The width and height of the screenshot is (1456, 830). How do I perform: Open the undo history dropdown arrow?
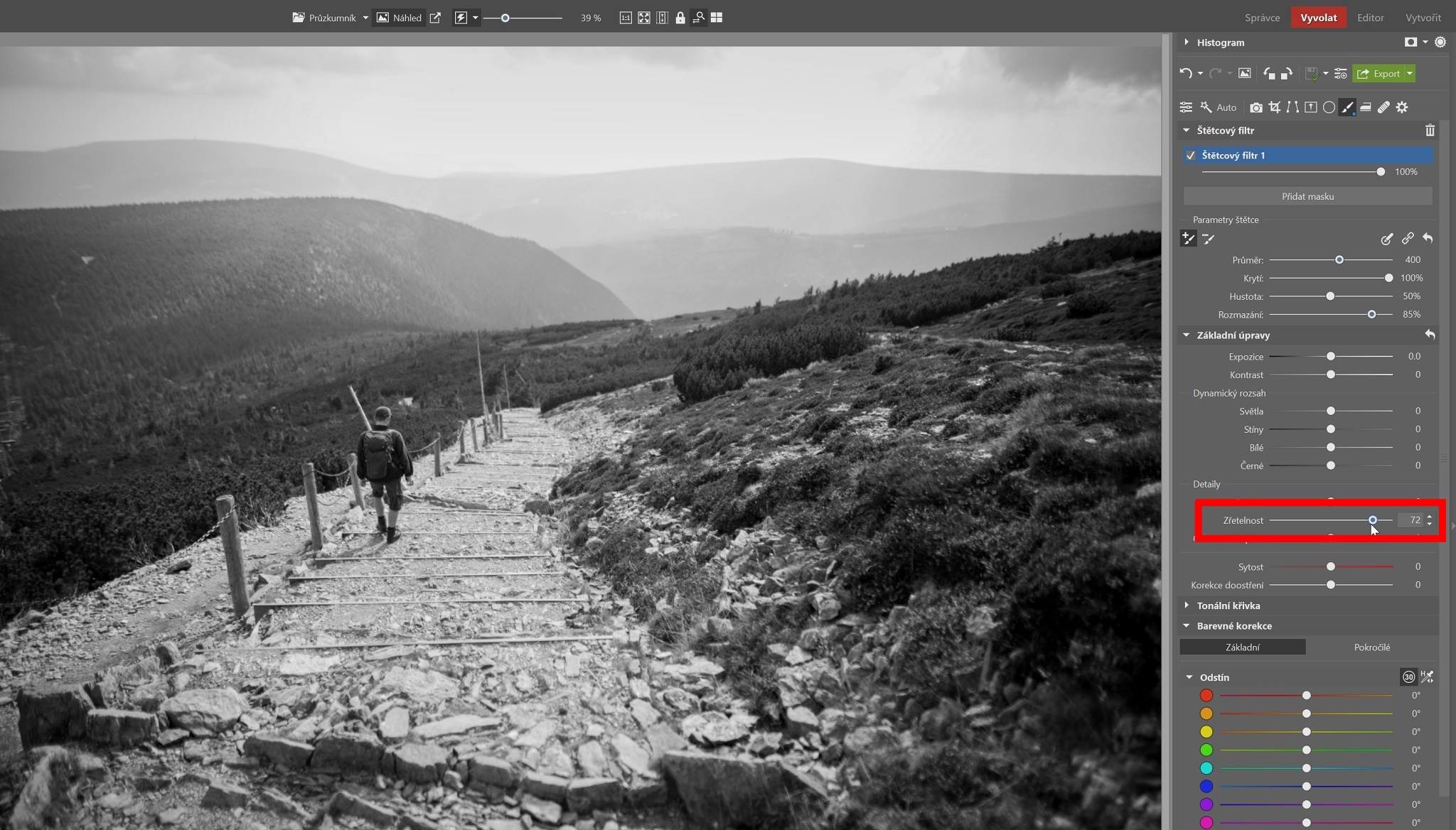(1200, 73)
